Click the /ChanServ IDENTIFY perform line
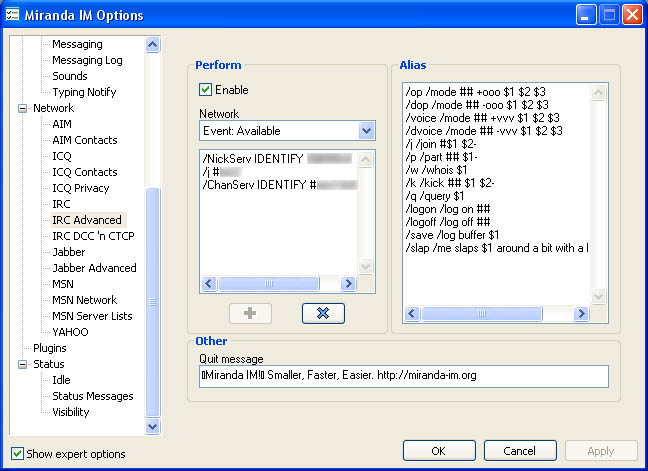Viewport: 648px width, 471px height. pyautogui.click(x=279, y=185)
